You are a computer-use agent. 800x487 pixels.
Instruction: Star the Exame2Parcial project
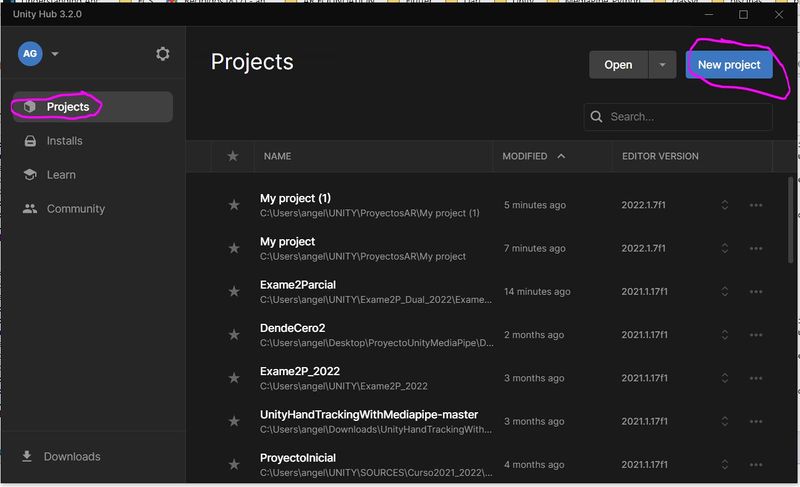click(x=234, y=292)
